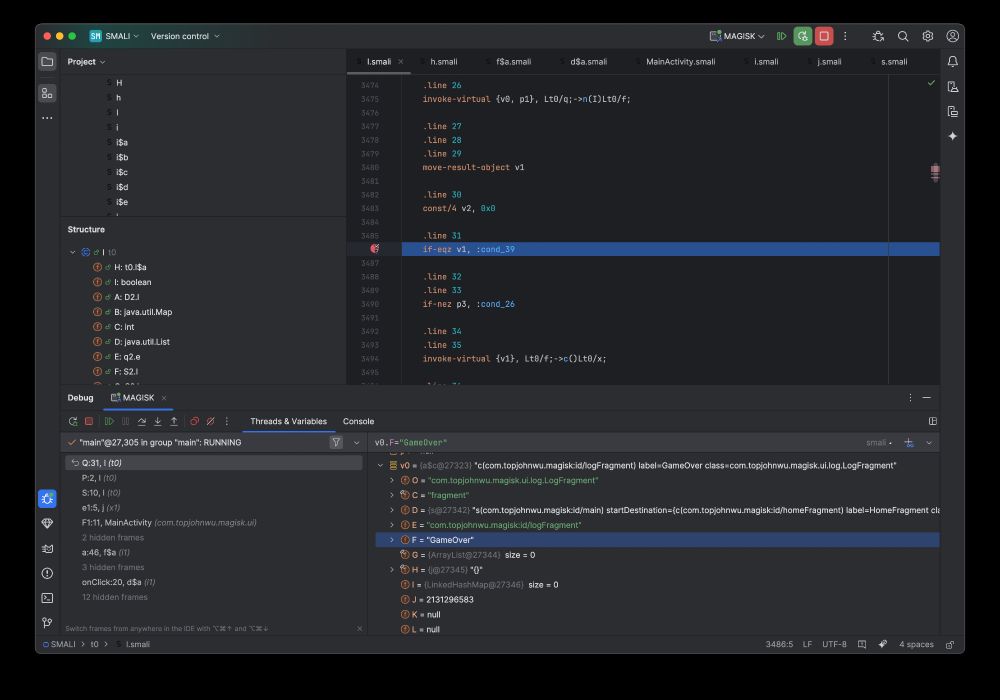This screenshot has width=1000, height=700.
Task: Open the layout settings icon in Debug panel
Action: click(932, 421)
